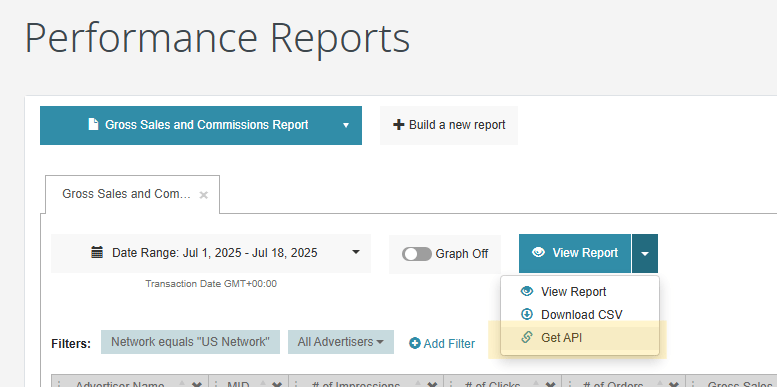Click the plus circle icon for Add Filter
The width and height of the screenshot is (777, 387).
[415, 343]
